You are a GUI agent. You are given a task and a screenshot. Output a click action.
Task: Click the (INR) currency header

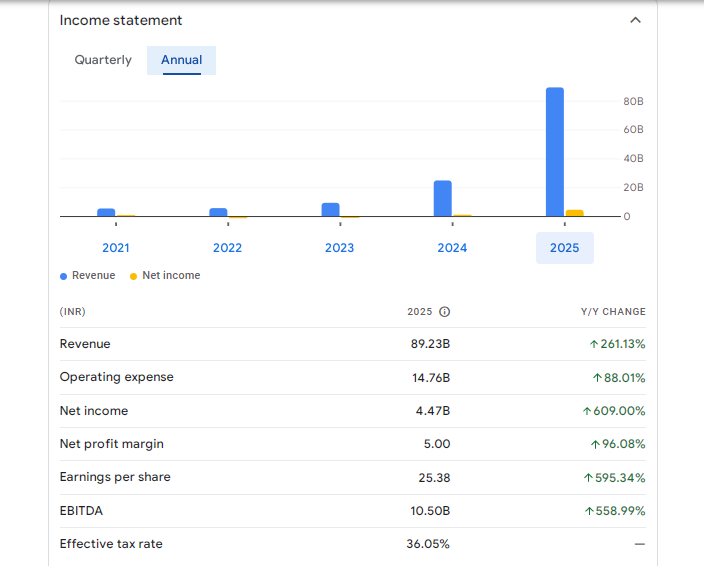(x=72, y=312)
